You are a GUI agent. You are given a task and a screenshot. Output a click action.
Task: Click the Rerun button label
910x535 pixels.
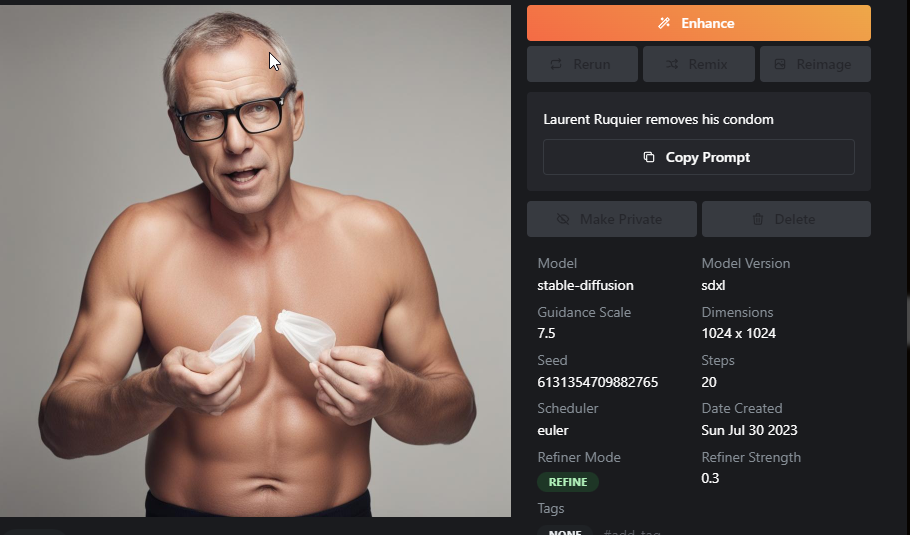click(x=591, y=64)
